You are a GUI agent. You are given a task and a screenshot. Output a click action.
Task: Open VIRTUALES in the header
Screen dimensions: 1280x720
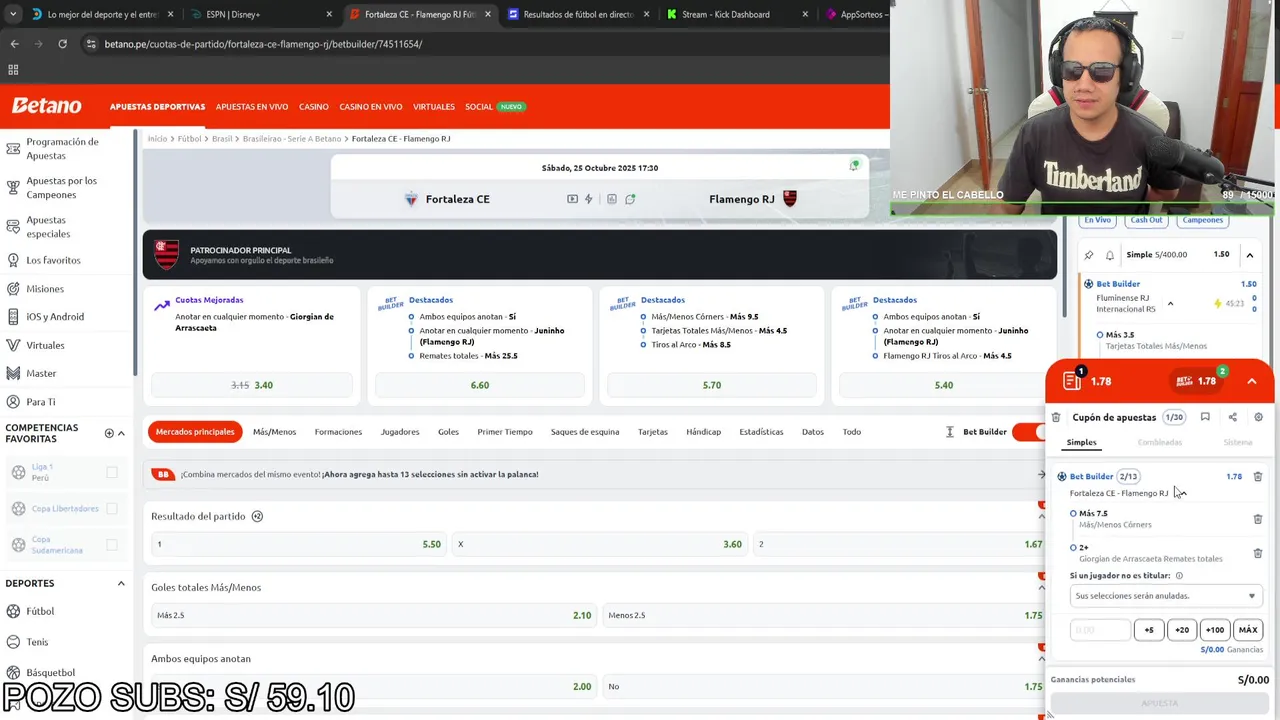434,107
